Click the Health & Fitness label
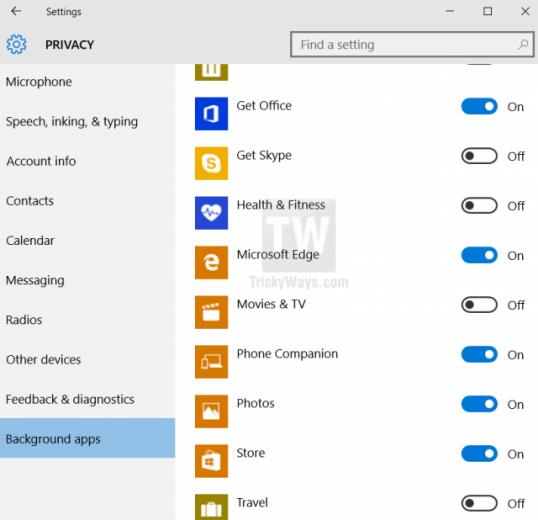Screen dimensions: 538x520 pos(281,205)
